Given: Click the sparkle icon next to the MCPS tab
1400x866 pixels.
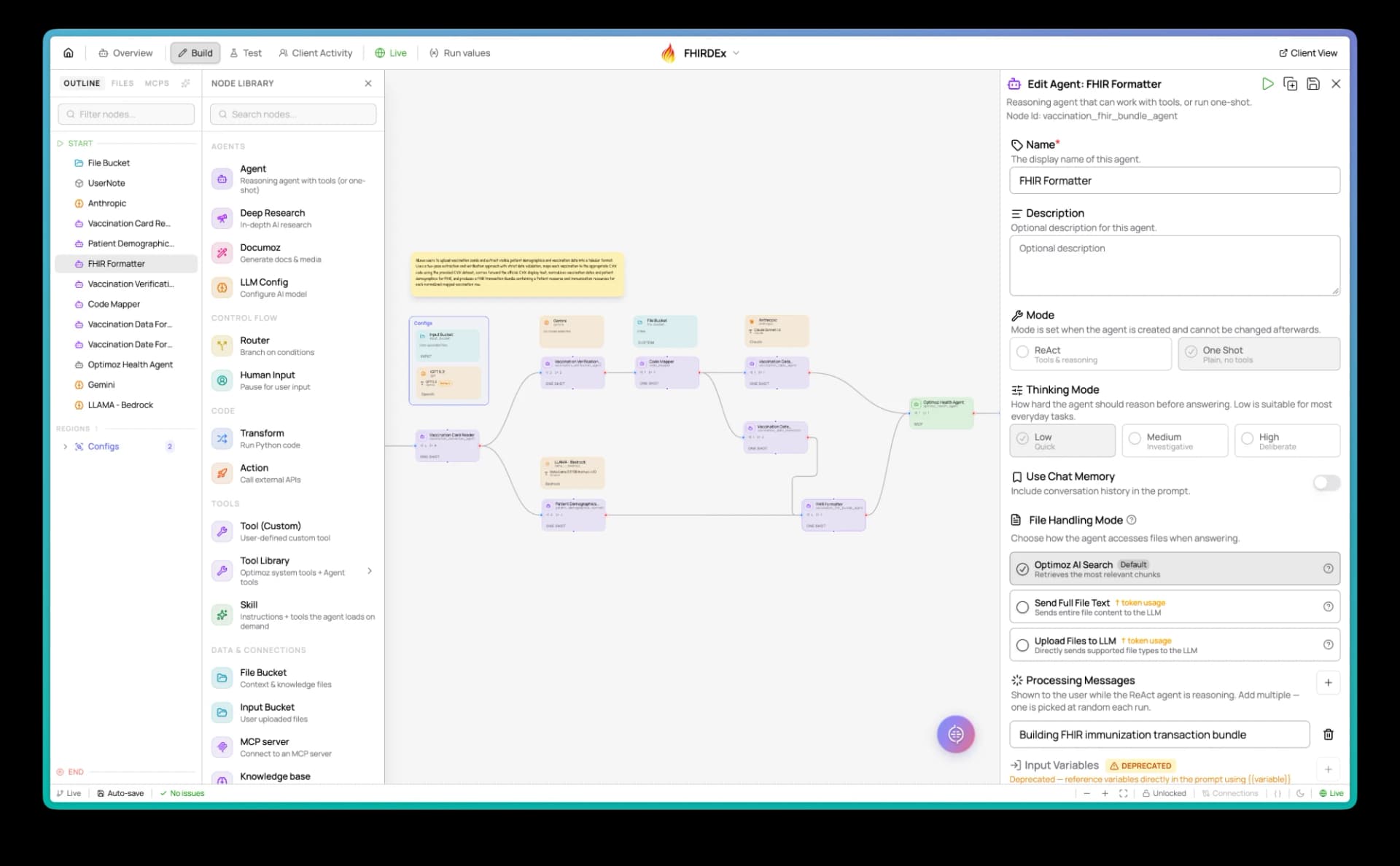Looking at the screenshot, I should pos(186,83).
